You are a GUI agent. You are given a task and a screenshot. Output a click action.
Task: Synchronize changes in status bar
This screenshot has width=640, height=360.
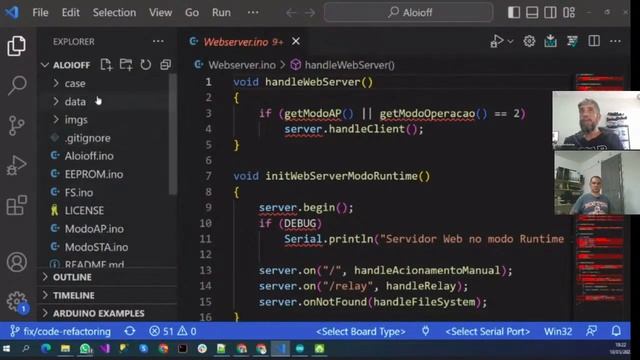[x=130, y=331]
